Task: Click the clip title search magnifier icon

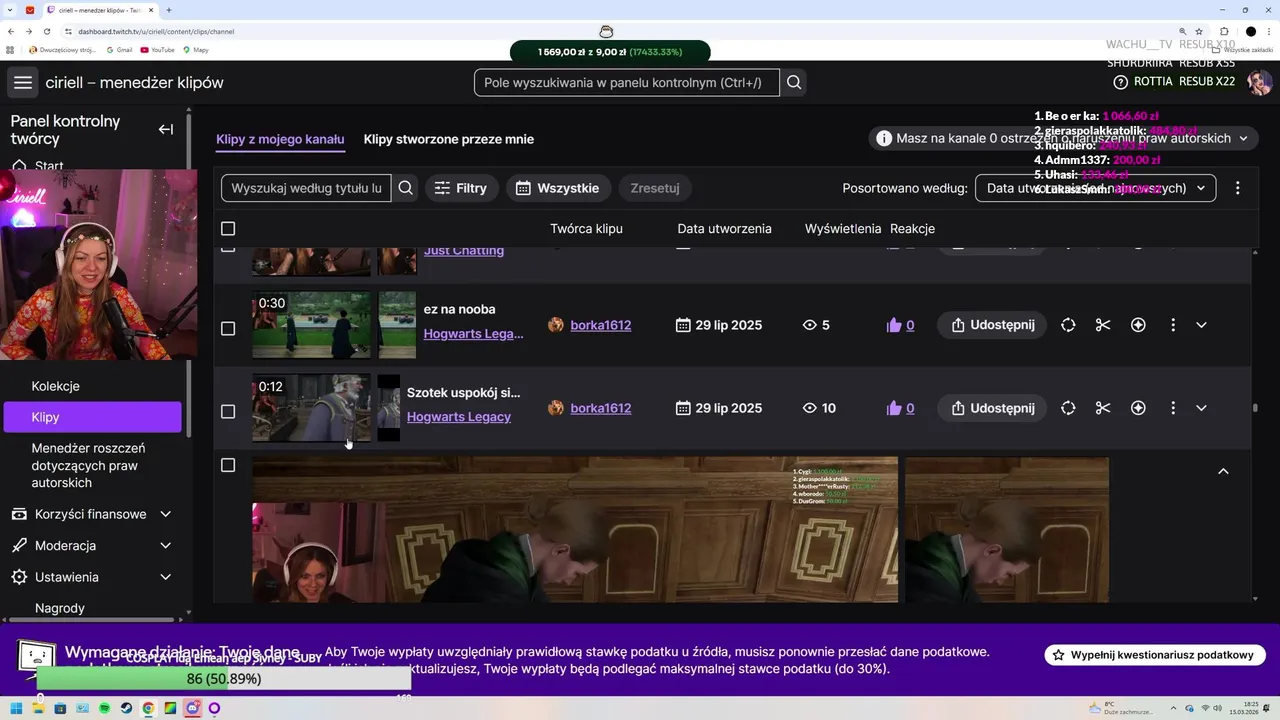Action: [405, 188]
